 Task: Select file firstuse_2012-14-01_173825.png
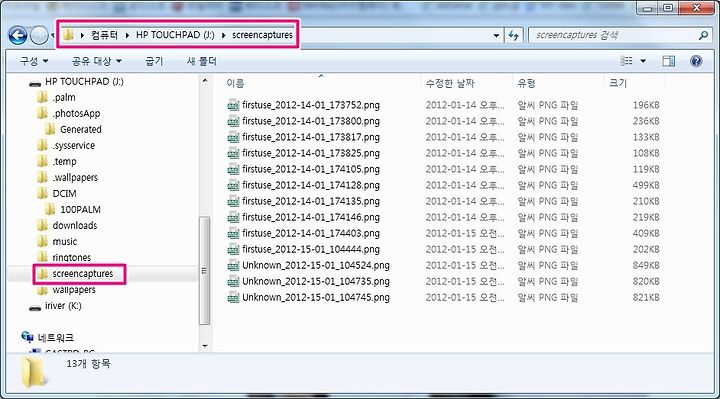[x=311, y=153]
